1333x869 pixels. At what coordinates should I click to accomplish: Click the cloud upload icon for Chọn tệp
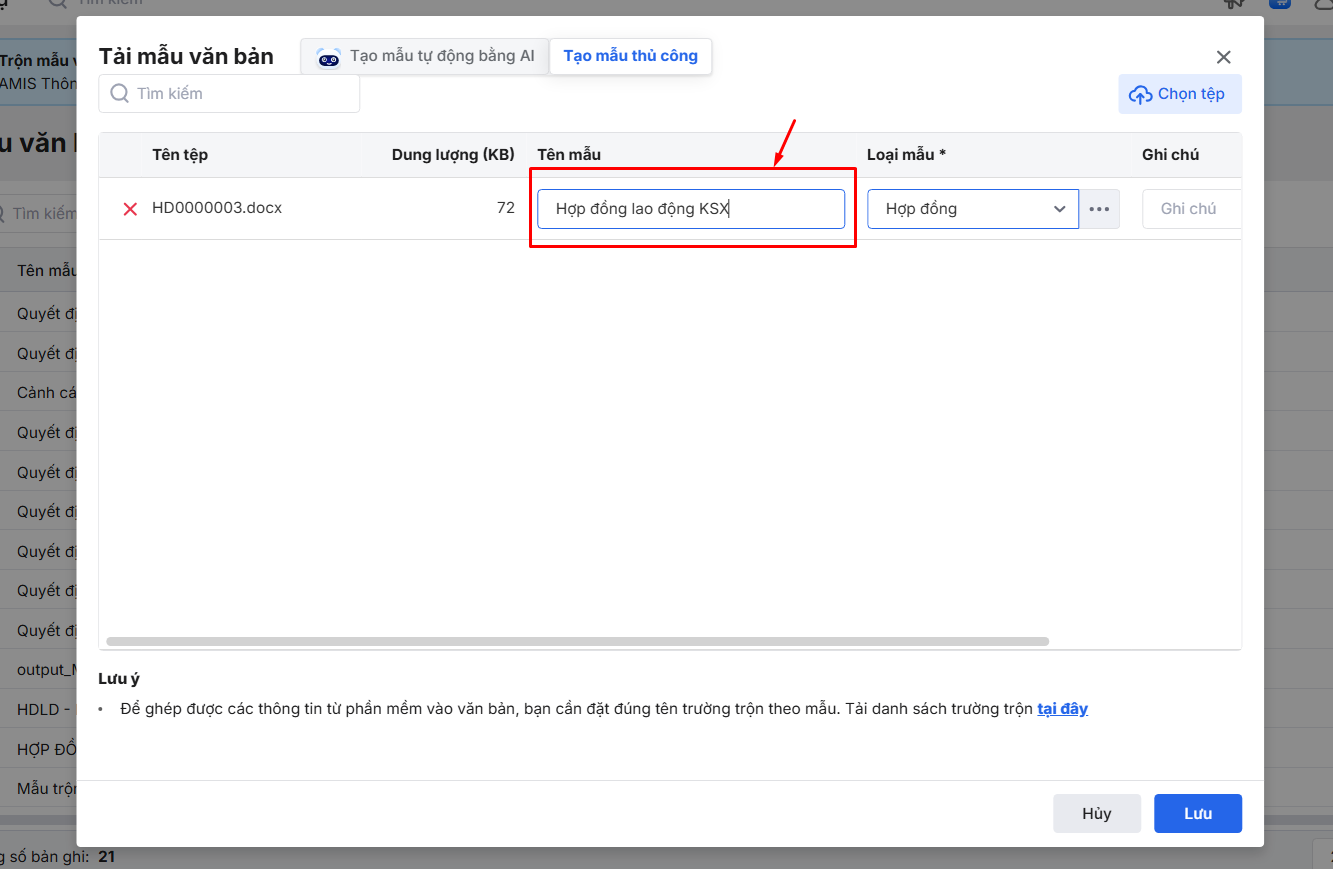pyautogui.click(x=1140, y=94)
